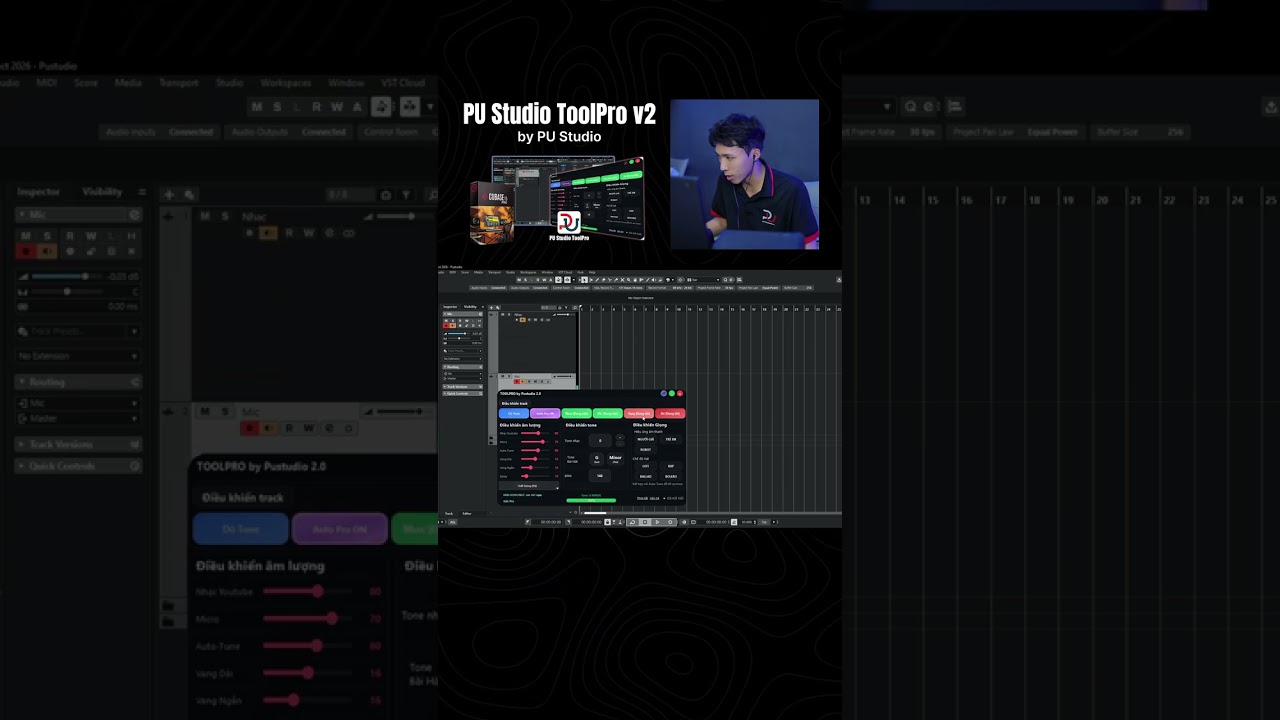
Task: Open the No Extension dropdown
Action: (462, 359)
